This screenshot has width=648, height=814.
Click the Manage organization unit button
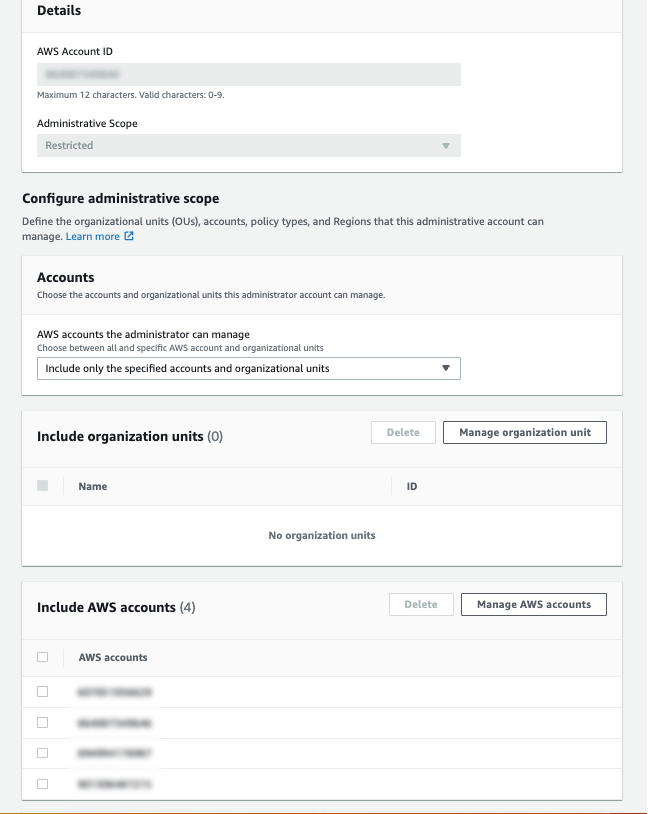pyautogui.click(x=524, y=432)
